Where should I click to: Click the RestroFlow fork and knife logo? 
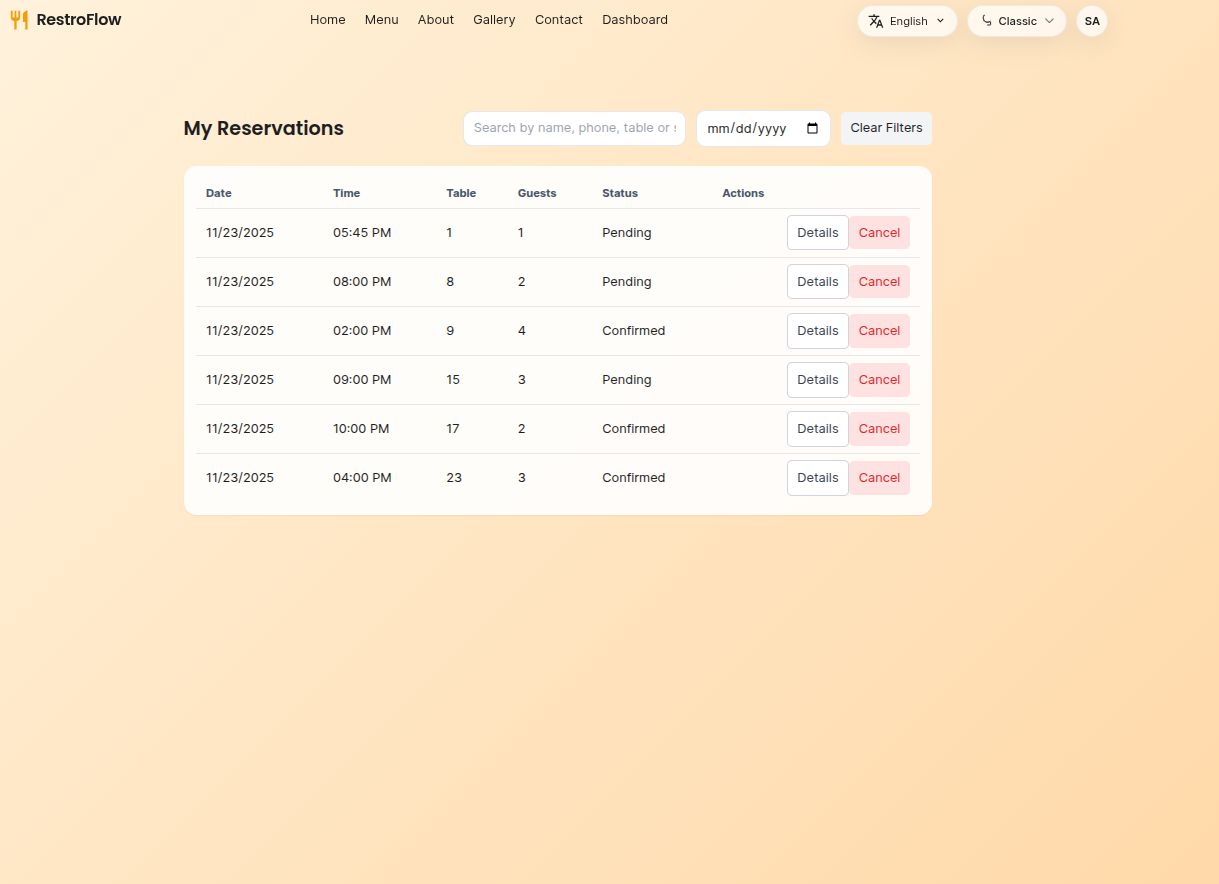19,20
